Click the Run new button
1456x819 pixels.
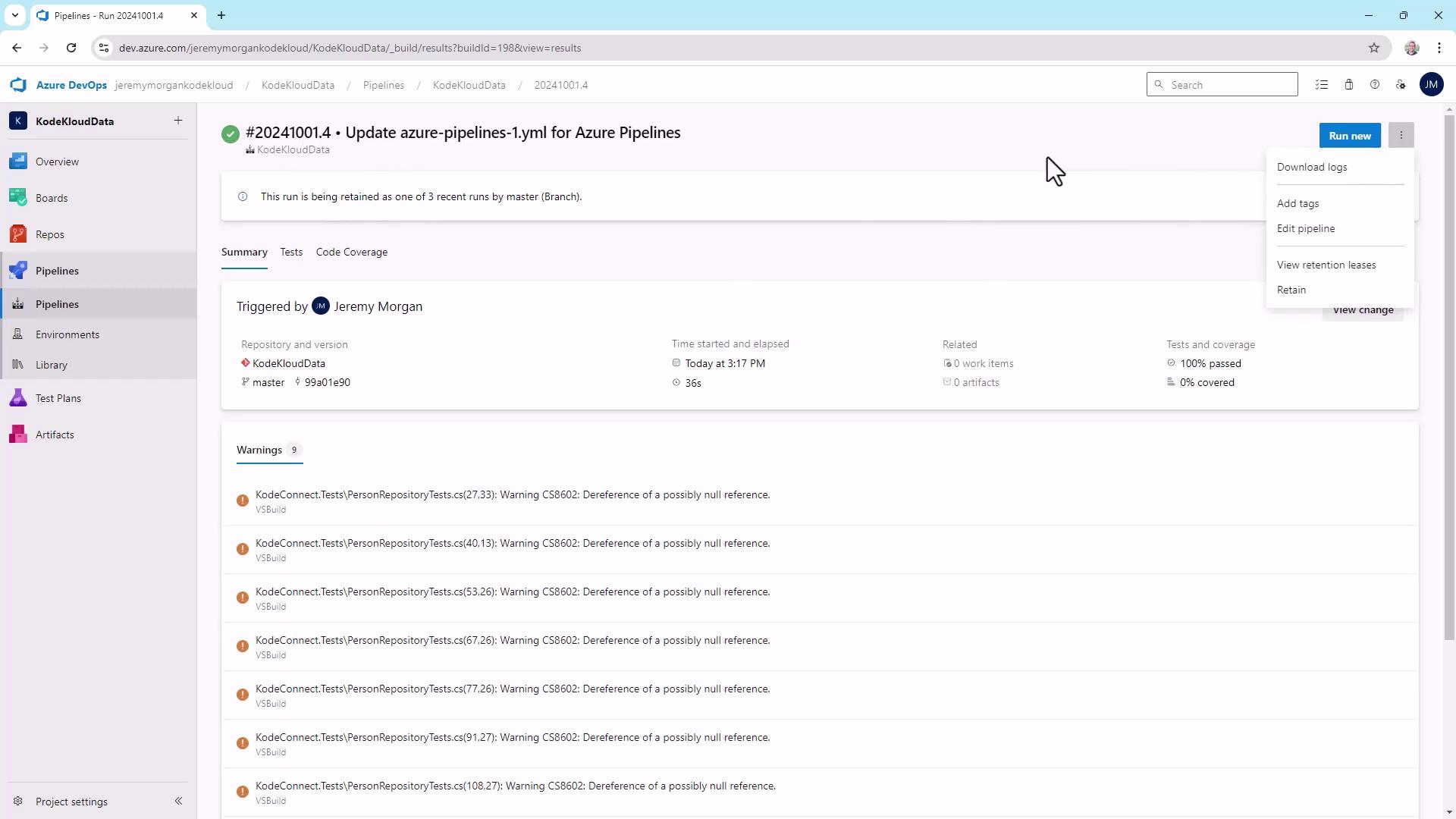(1349, 136)
